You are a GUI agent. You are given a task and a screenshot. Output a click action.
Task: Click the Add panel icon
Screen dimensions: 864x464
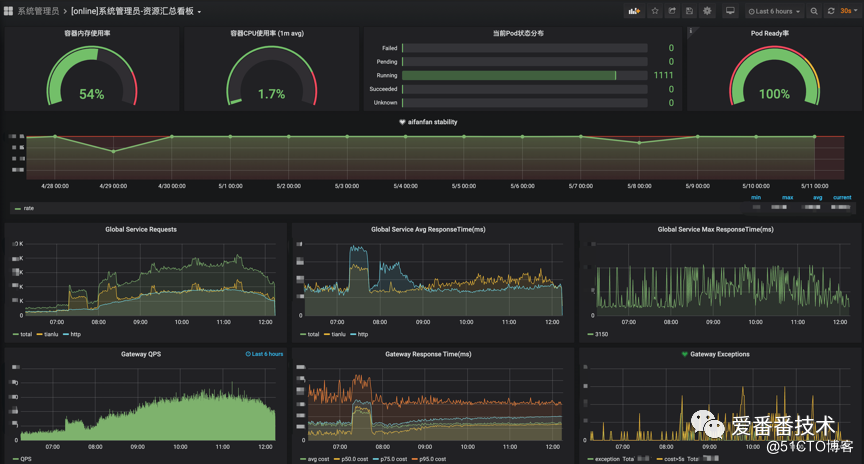click(x=633, y=11)
